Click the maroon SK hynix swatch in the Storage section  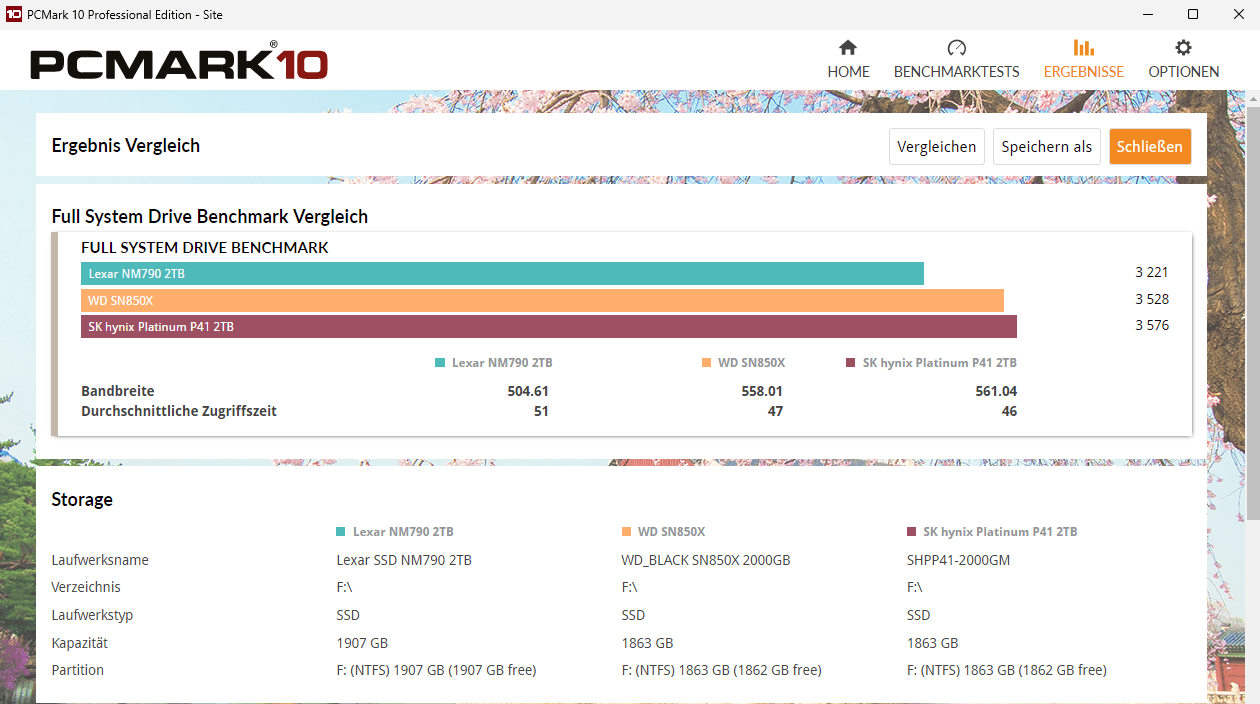pos(911,532)
